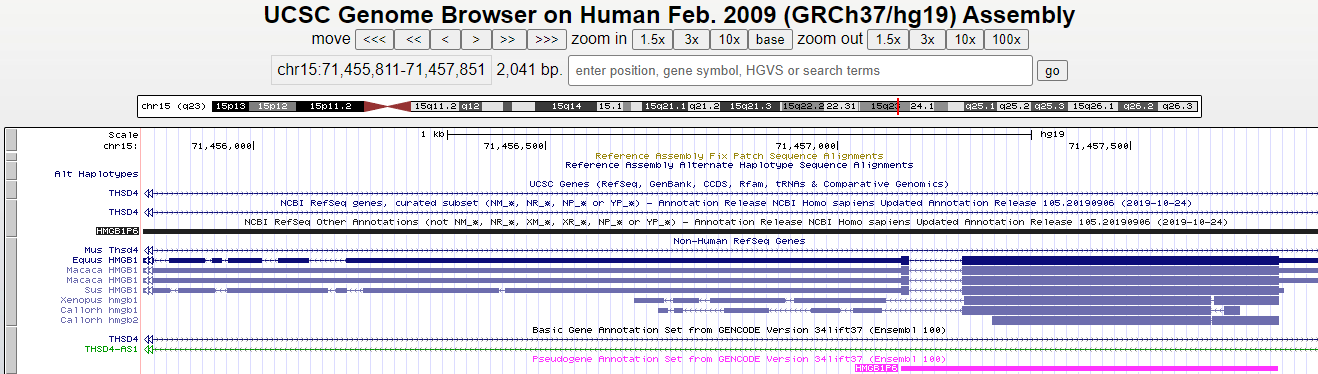Click the red current-position marker on ideogram
The height and width of the screenshot is (374, 1318).
pyautogui.click(x=898, y=106)
